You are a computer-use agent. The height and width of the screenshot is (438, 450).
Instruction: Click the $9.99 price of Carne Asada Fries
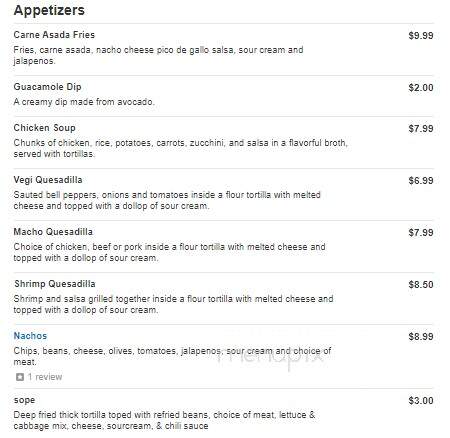(421, 35)
